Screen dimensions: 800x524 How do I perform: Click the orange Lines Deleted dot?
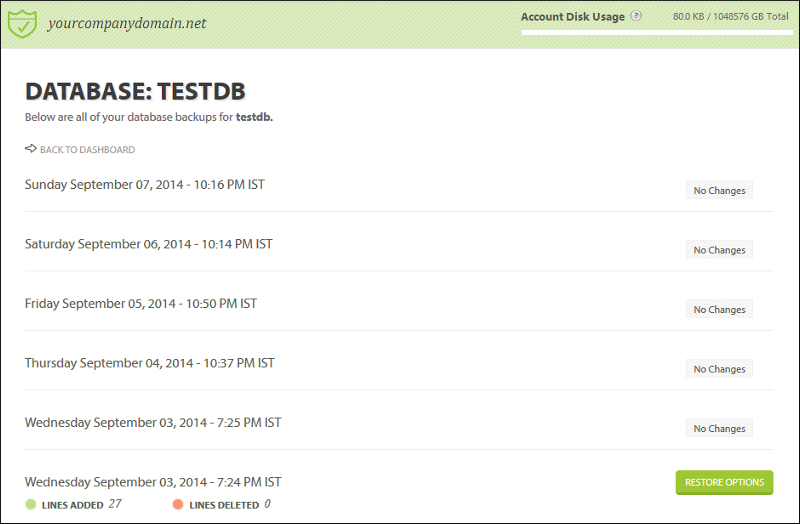(x=178, y=505)
